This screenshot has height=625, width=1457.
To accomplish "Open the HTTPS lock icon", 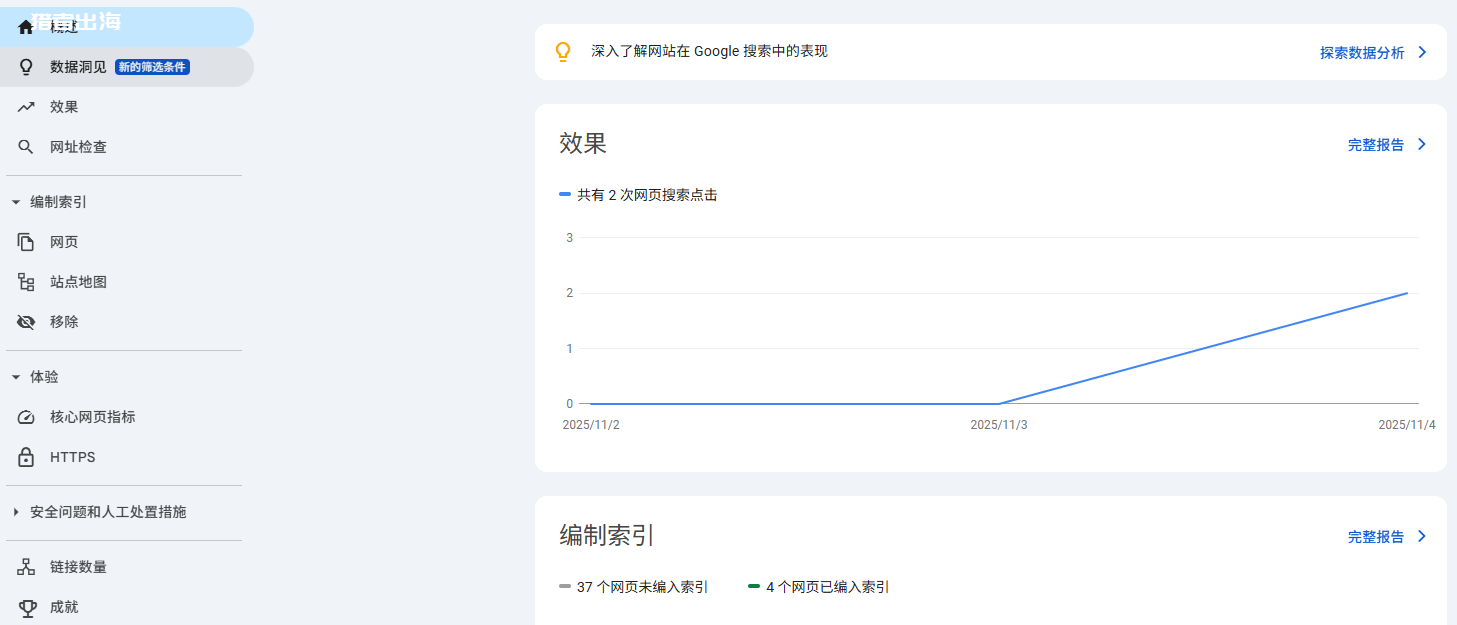I will (x=25, y=457).
